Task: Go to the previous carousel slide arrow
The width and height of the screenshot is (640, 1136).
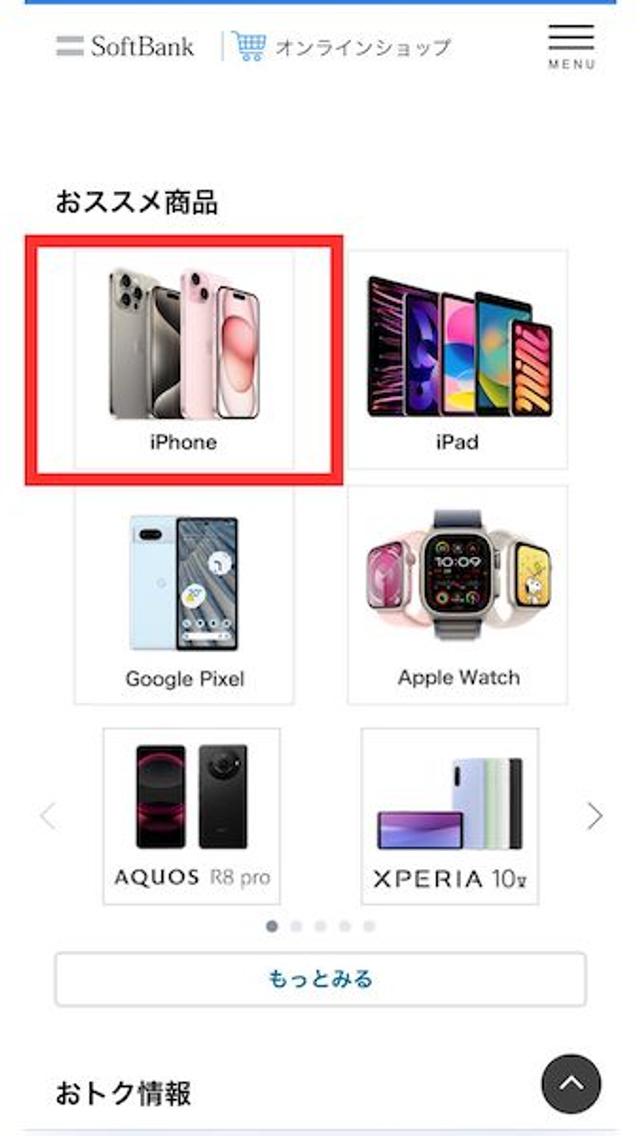Action: 48,816
